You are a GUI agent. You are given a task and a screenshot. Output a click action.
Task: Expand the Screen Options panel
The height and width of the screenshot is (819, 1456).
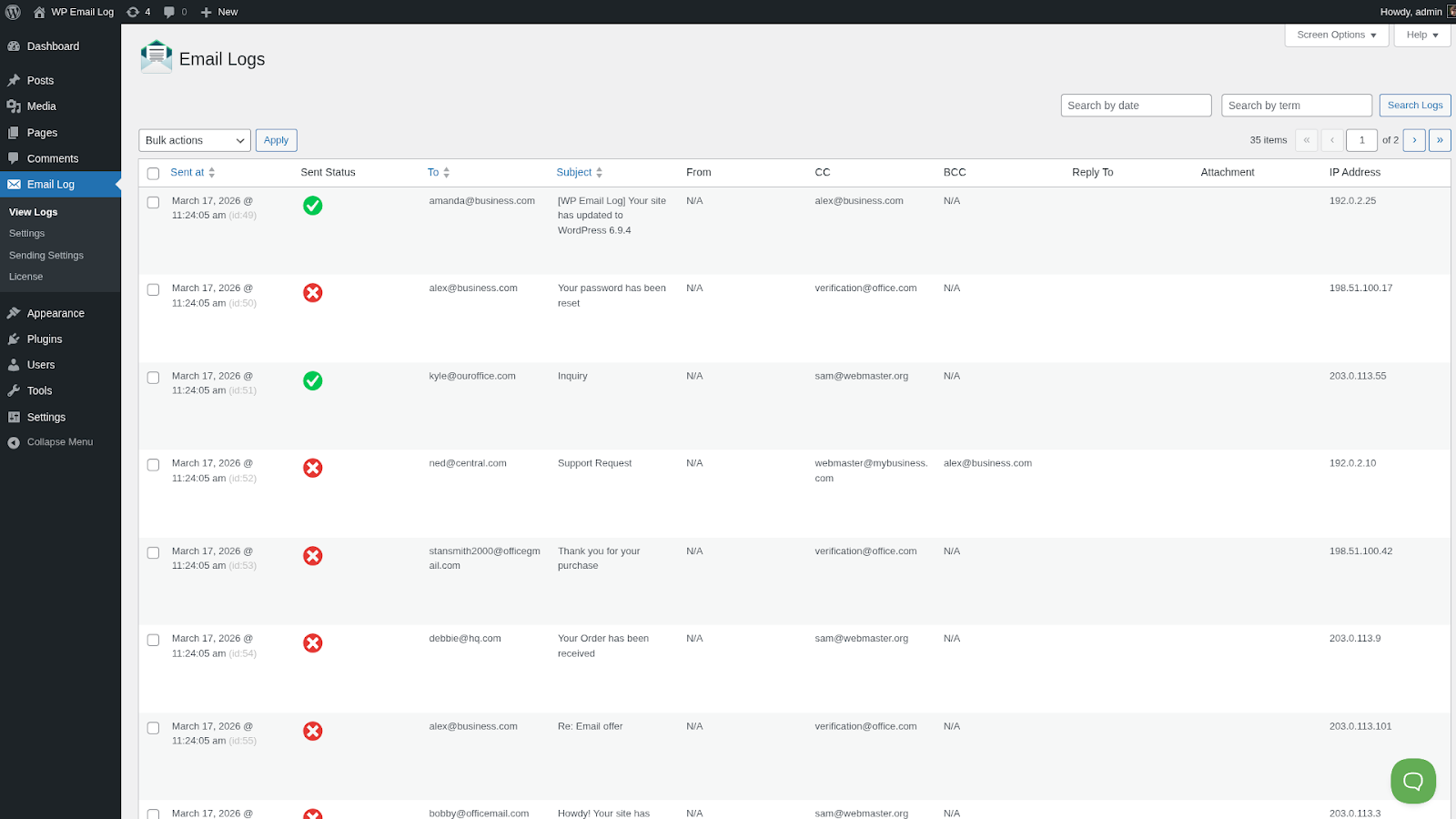pyautogui.click(x=1335, y=35)
